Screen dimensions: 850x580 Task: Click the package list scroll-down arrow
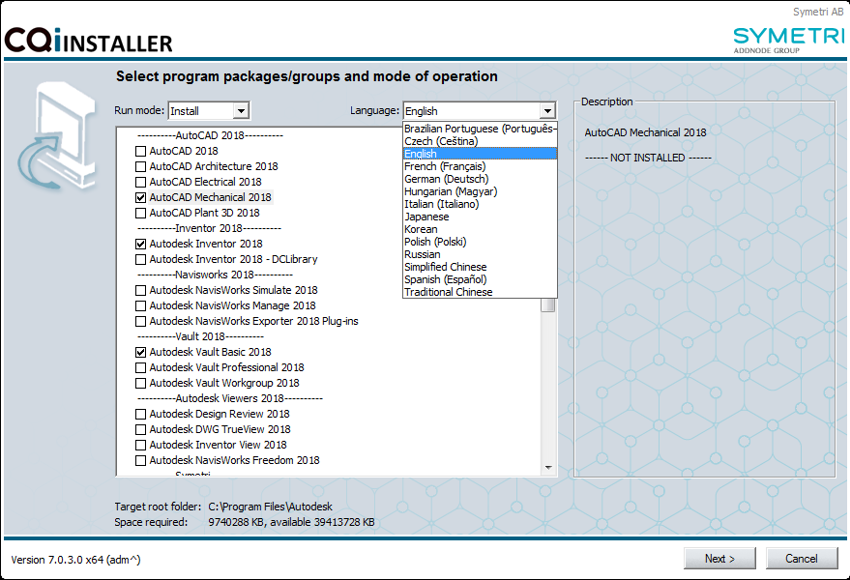[x=549, y=467]
